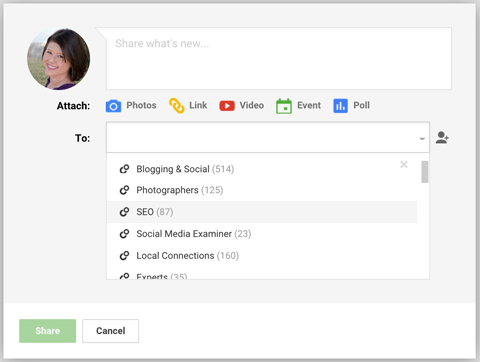Click the circle icon beside Local Connections
The width and height of the screenshot is (480, 362).
pos(124,256)
